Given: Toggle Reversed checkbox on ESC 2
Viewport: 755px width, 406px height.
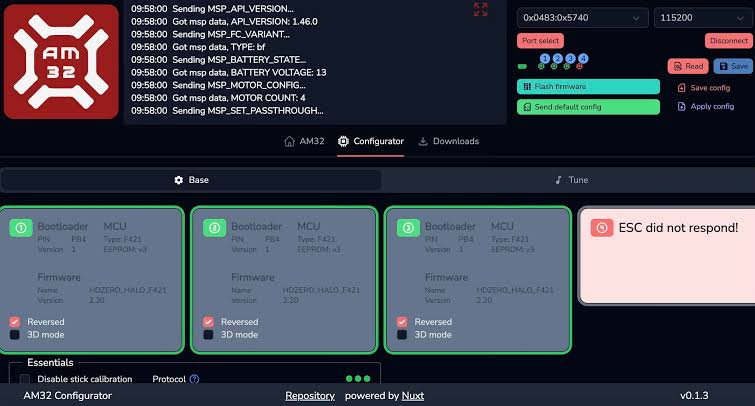Looking at the screenshot, I should pyautogui.click(x=208, y=322).
